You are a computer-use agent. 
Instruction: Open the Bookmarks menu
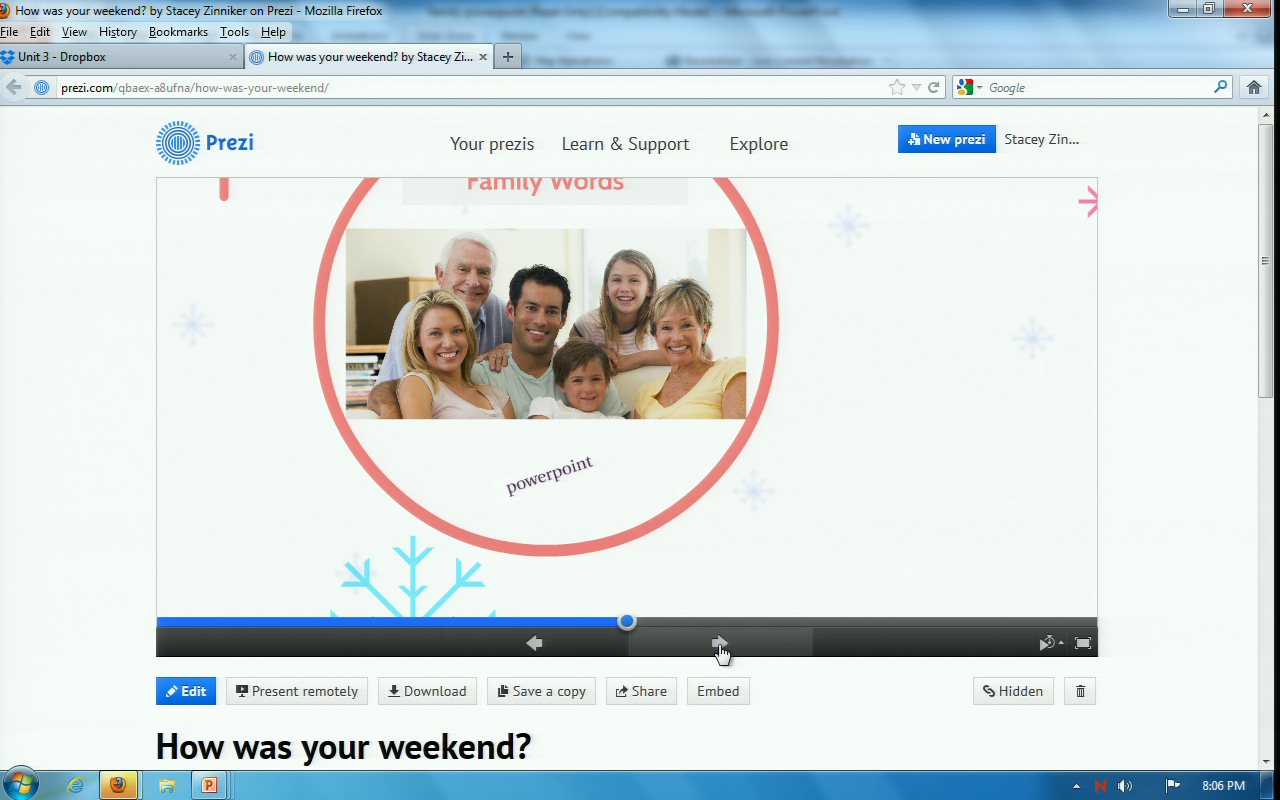tap(178, 32)
